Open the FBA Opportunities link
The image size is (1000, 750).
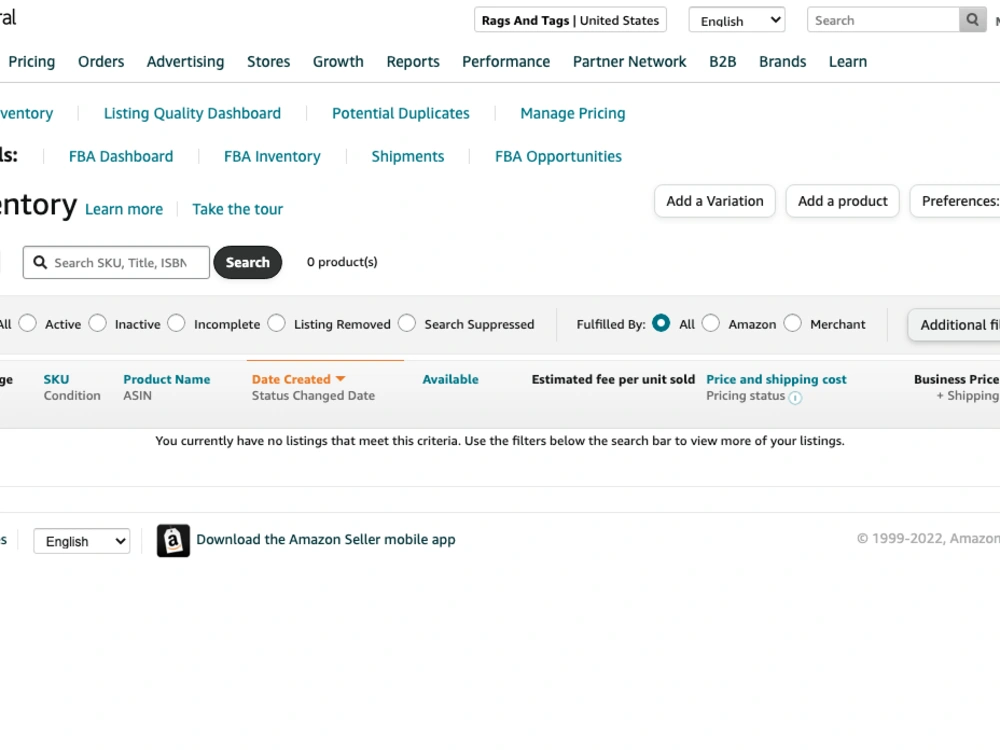click(558, 156)
